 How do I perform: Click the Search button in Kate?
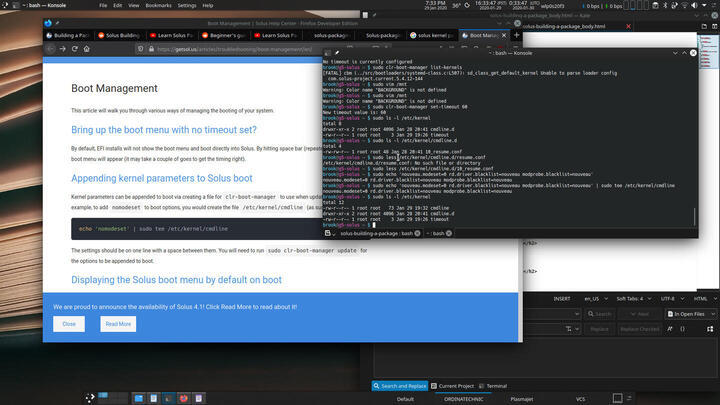(600, 314)
